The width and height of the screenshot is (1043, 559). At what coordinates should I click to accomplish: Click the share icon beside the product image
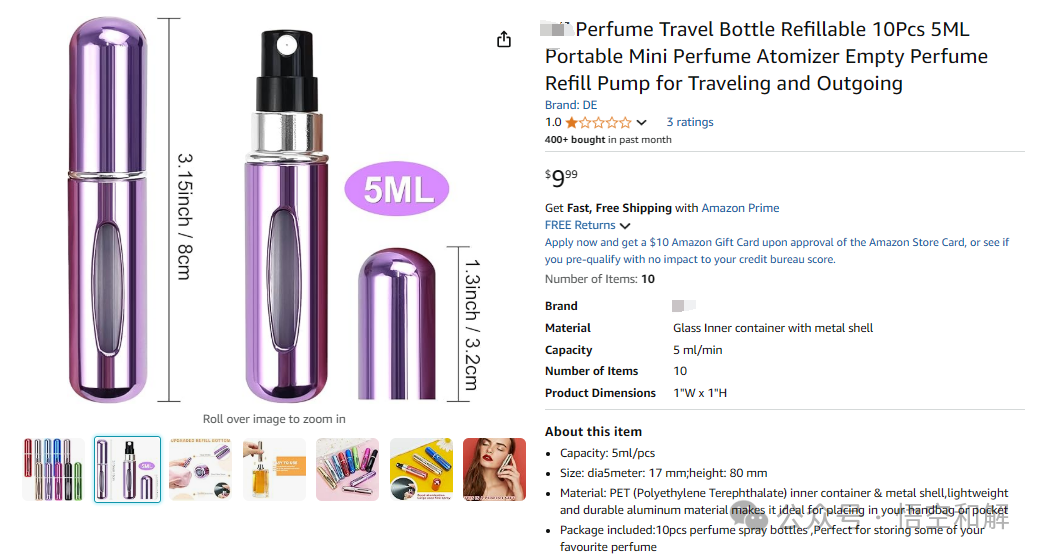coord(504,39)
